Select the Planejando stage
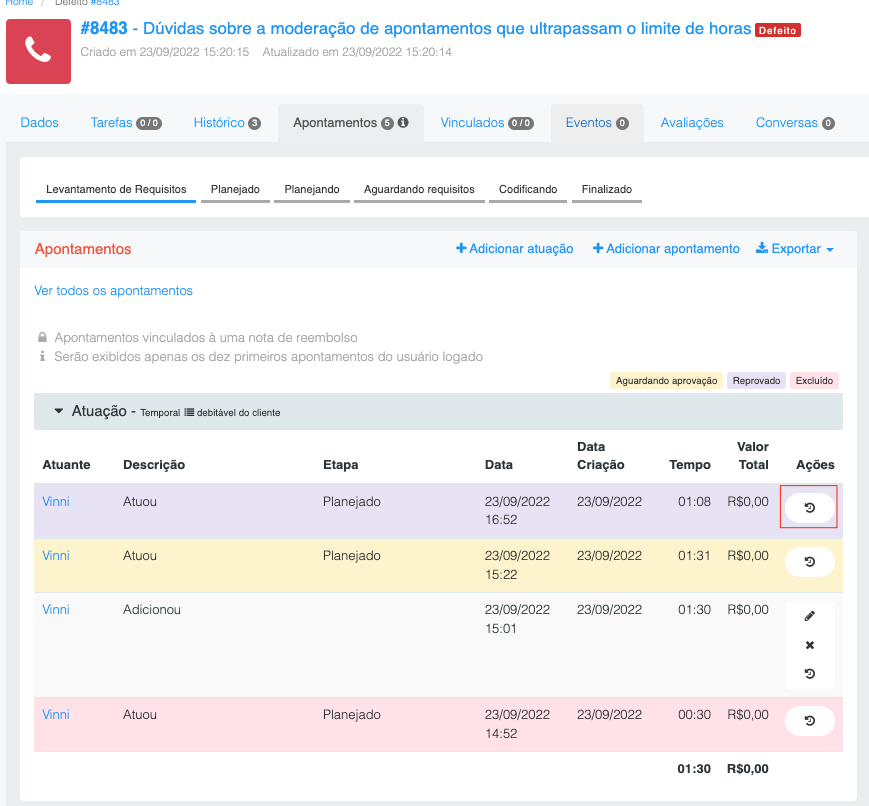 (311, 190)
